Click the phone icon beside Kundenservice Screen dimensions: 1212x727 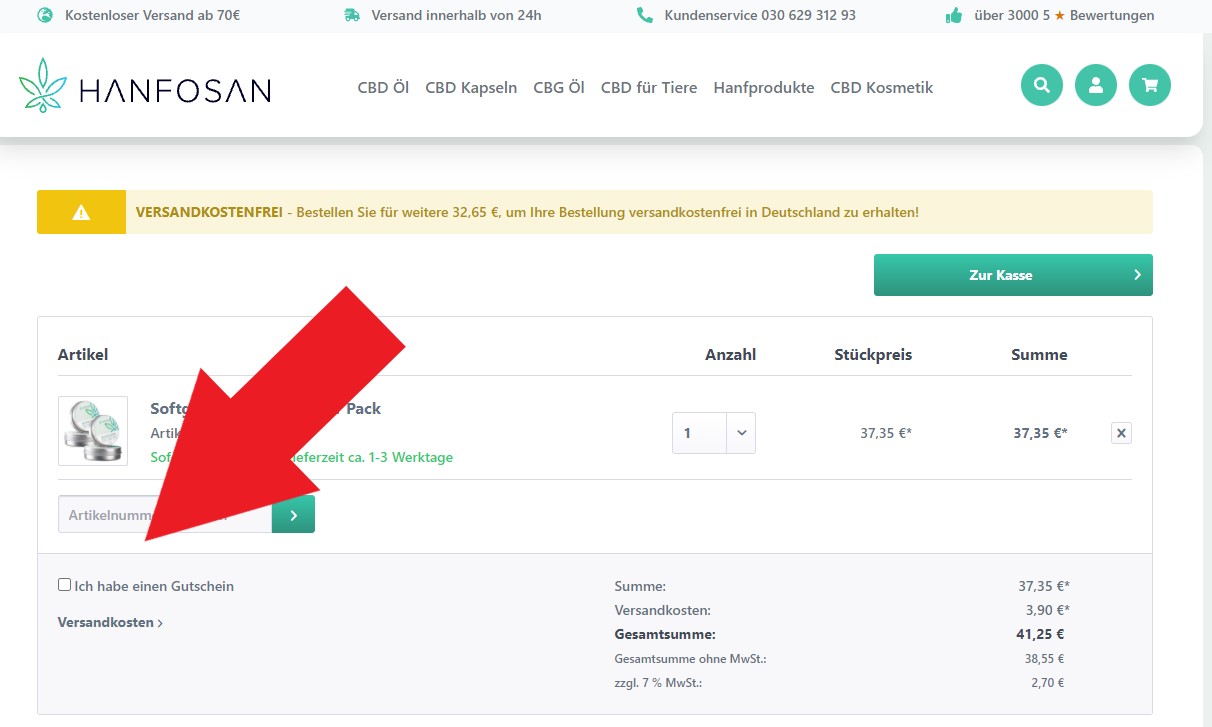pyautogui.click(x=644, y=15)
